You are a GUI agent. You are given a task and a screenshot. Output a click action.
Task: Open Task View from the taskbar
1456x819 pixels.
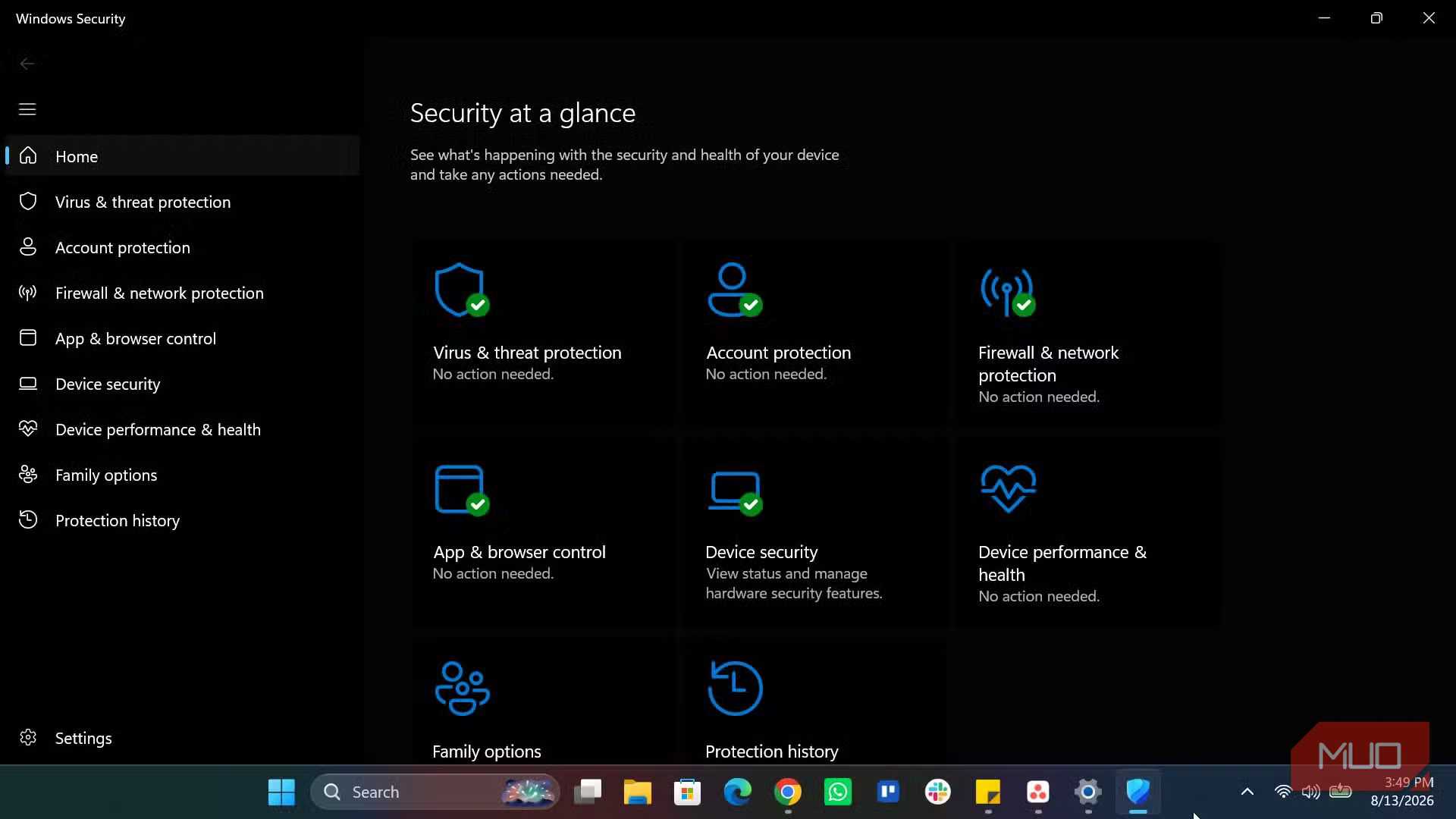coord(587,792)
